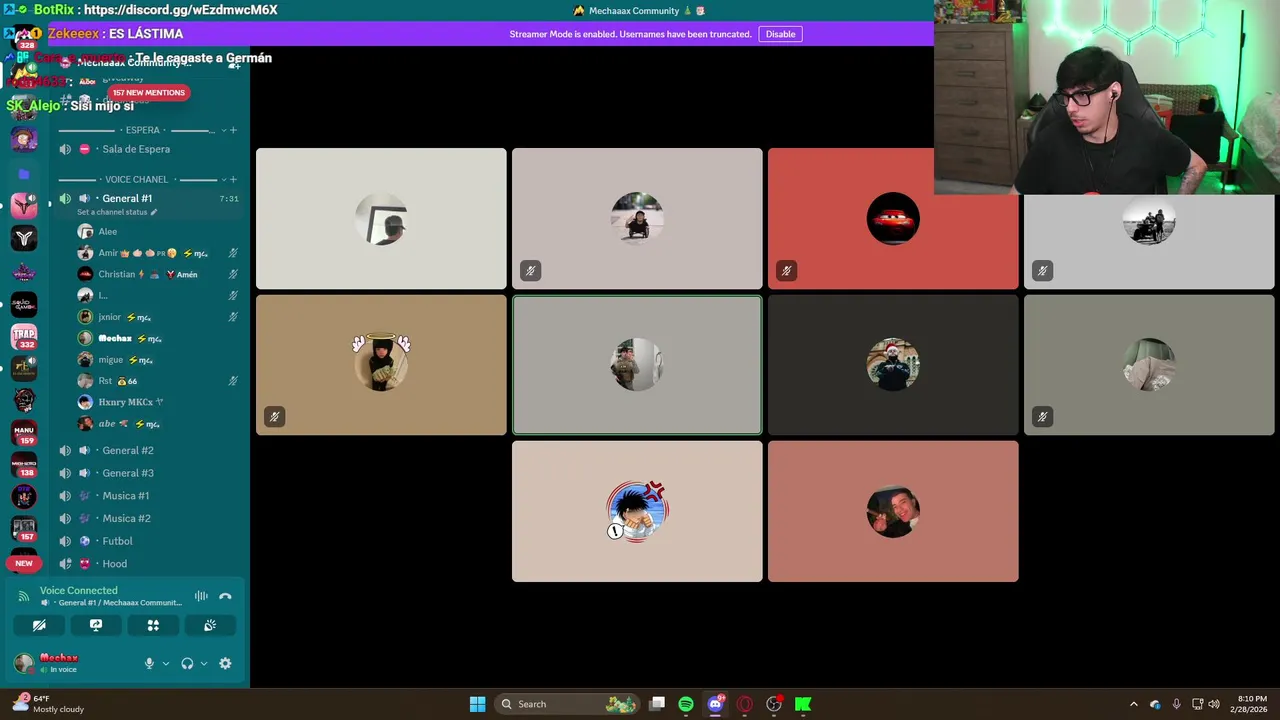Disconnect from voice with hang-up icon

pos(225,596)
